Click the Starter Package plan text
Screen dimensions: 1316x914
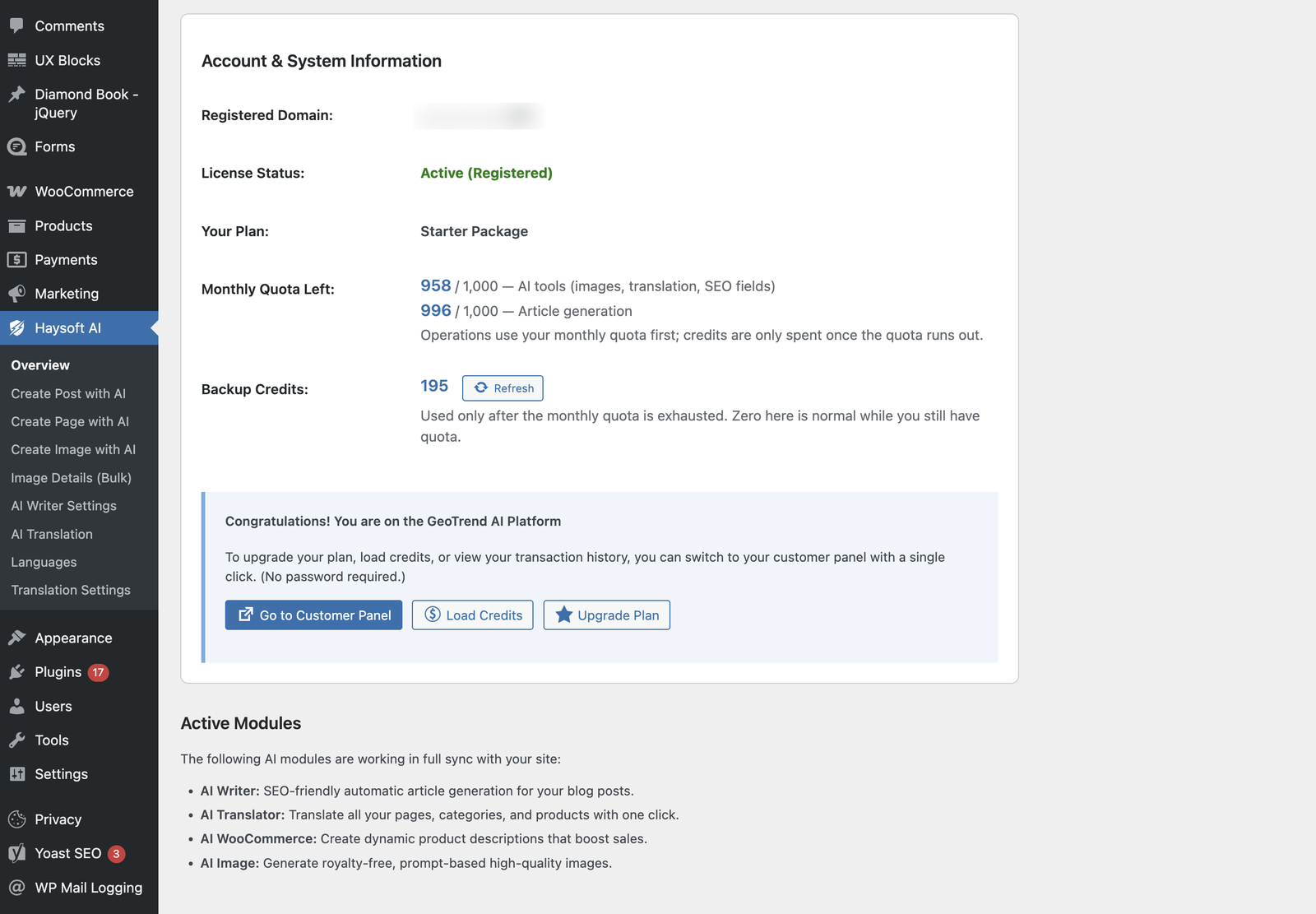474,231
